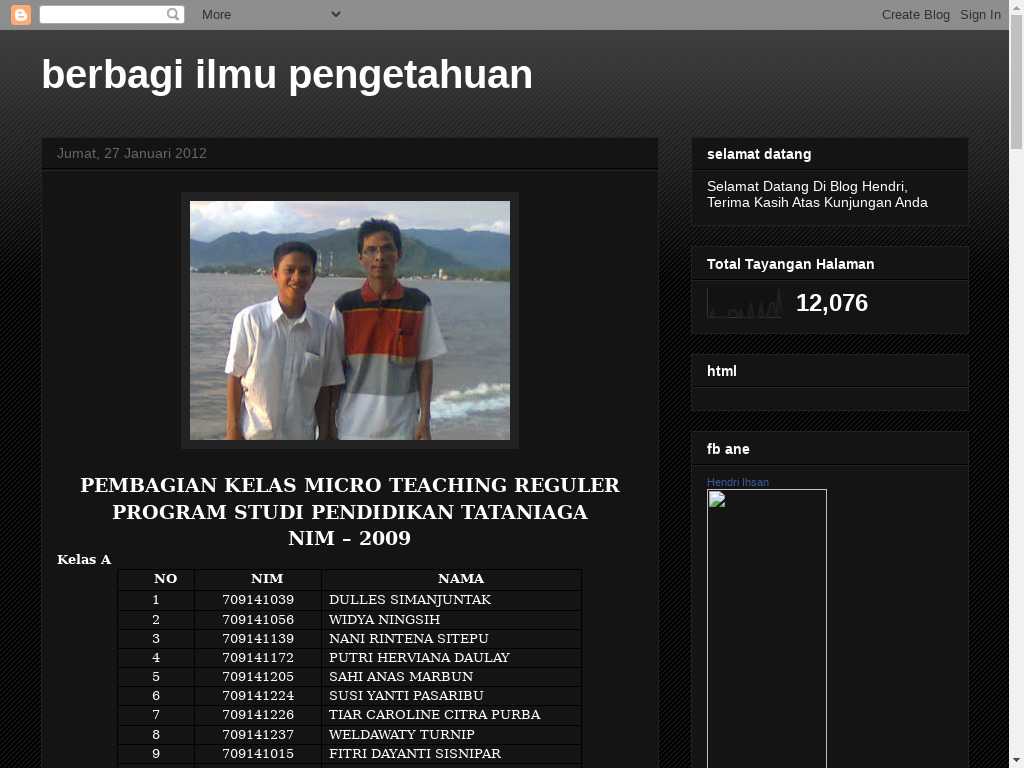Select the name WELDAWATY TURNIP
The height and width of the screenshot is (768, 1024).
pos(402,735)
